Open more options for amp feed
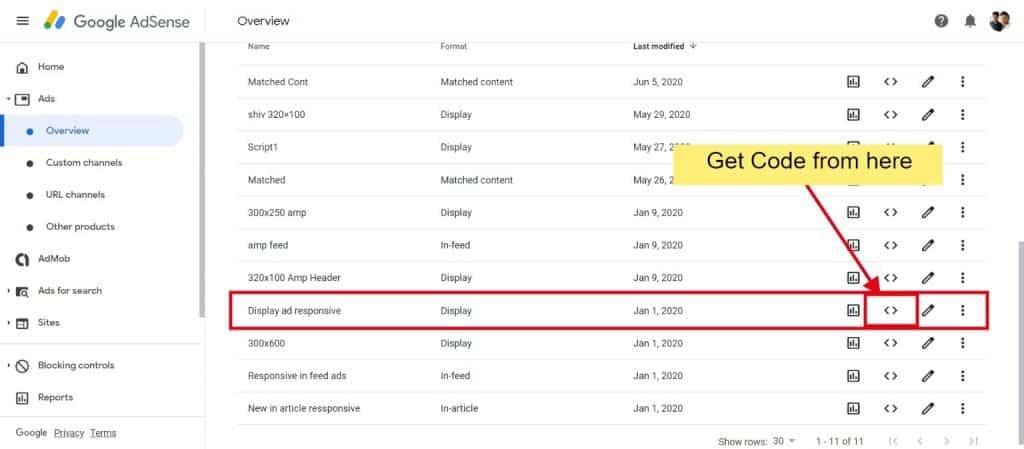The width and height of the screenshot is (1024, 449). [x=962, y=245]
